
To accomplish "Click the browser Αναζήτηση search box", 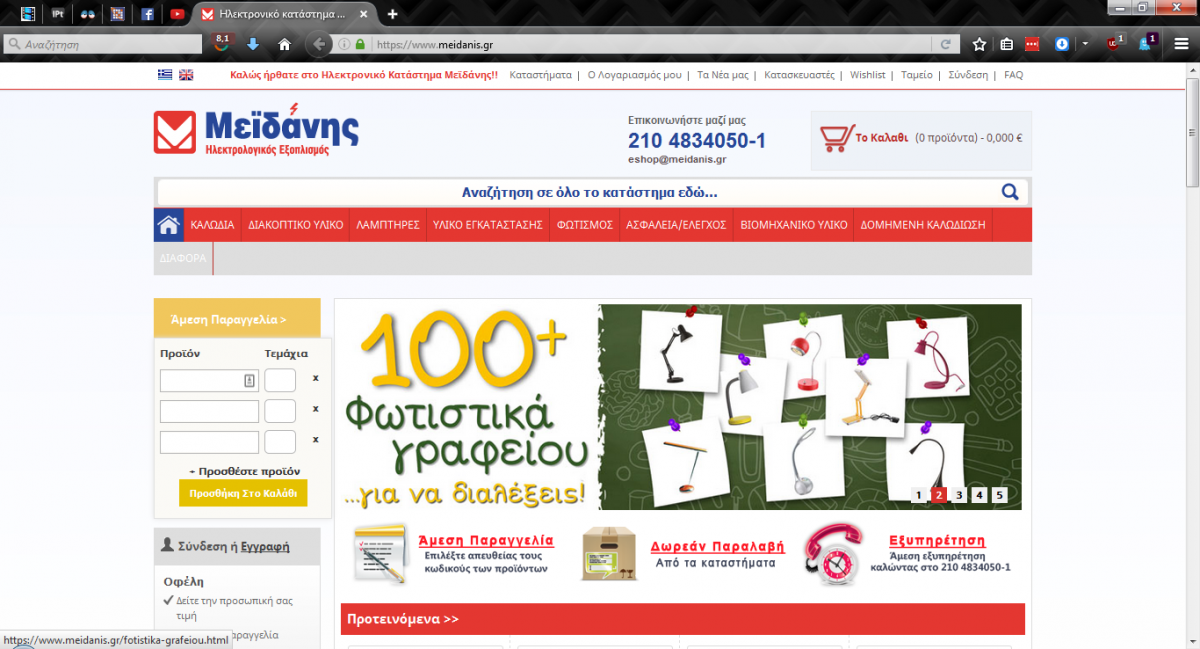I will (104, 44).
